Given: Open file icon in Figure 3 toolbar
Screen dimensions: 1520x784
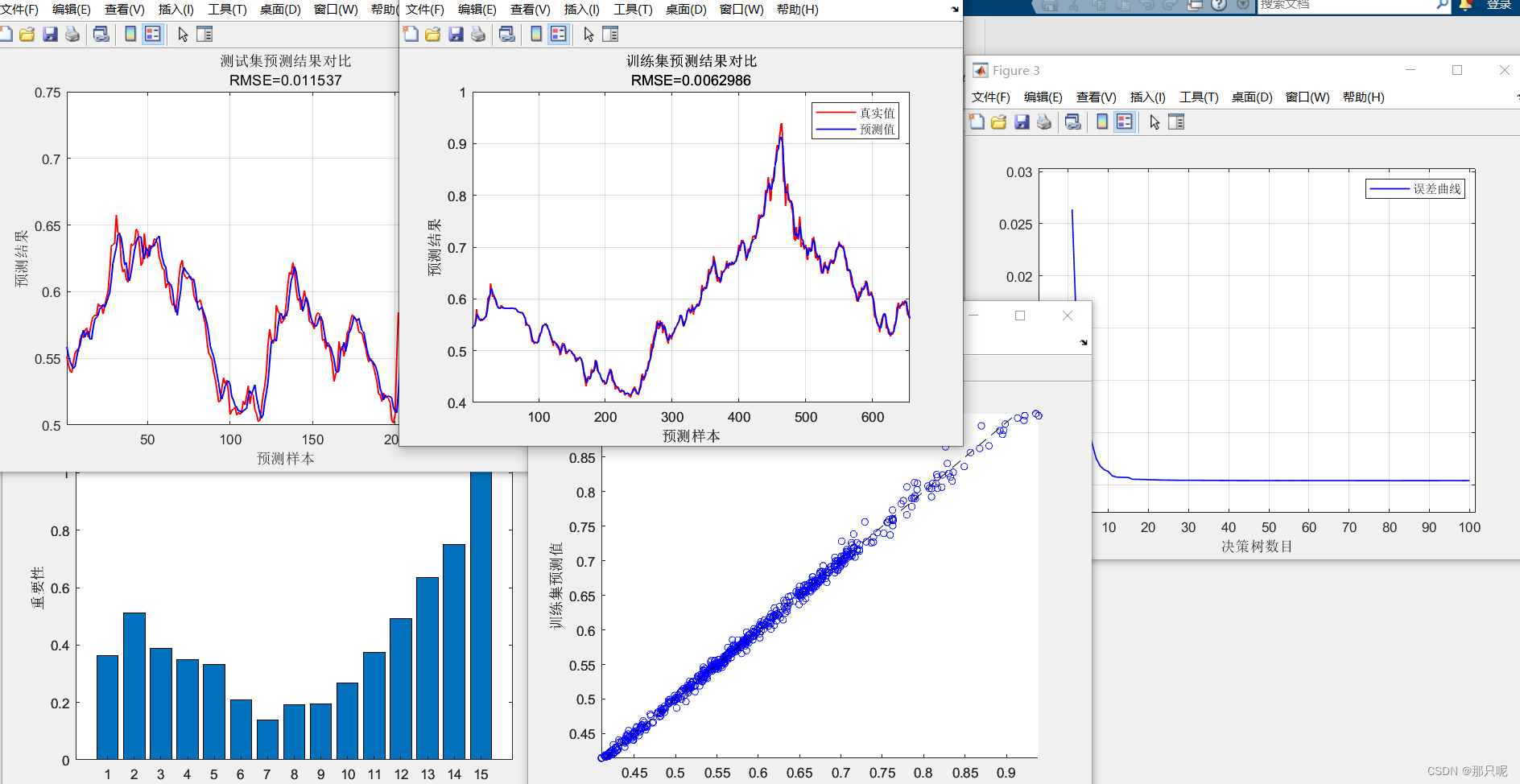Looking at the screenshot, I should [x=999, y=122].
